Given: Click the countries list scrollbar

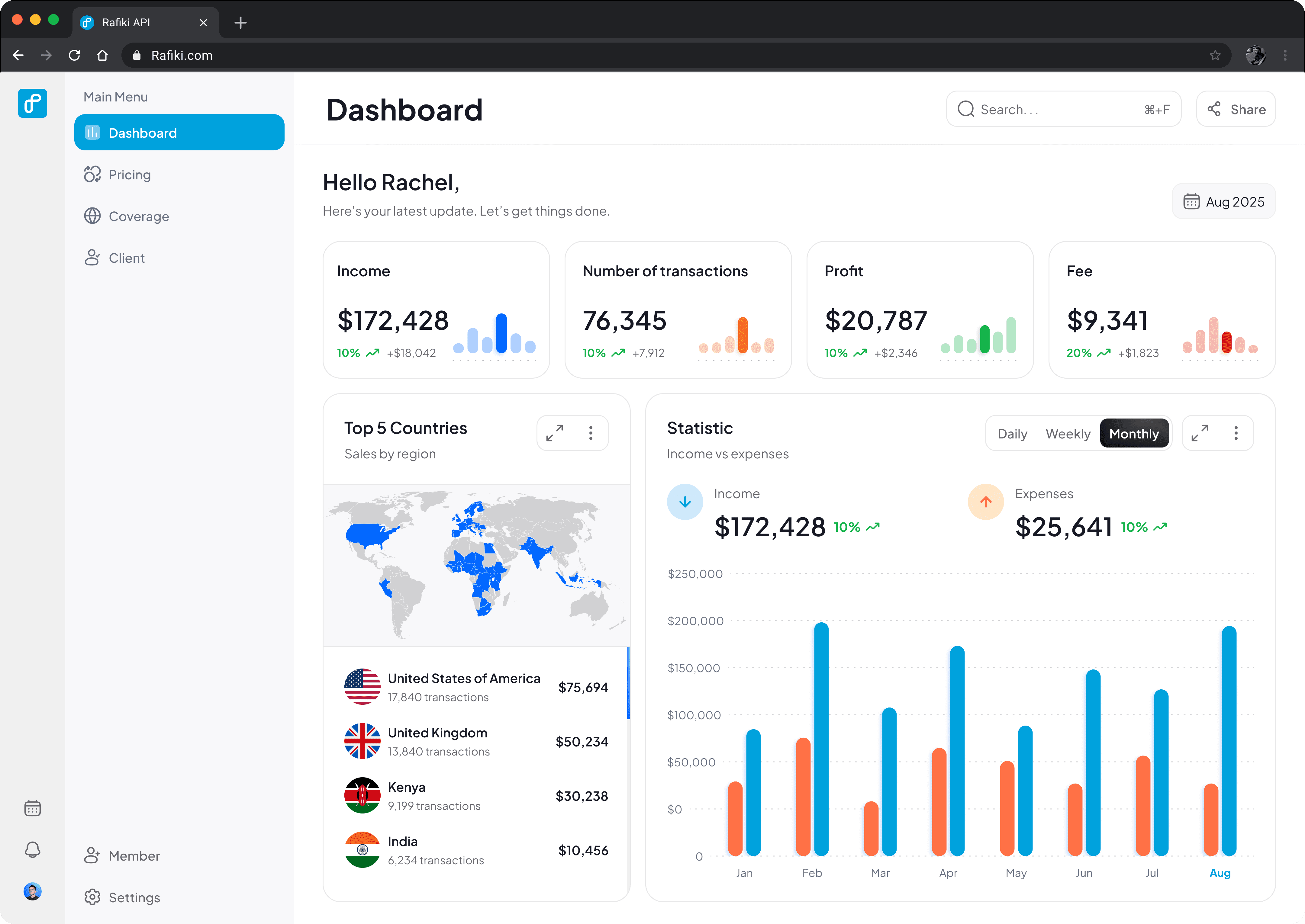Looking at the screenshot, I should (628, 683).
